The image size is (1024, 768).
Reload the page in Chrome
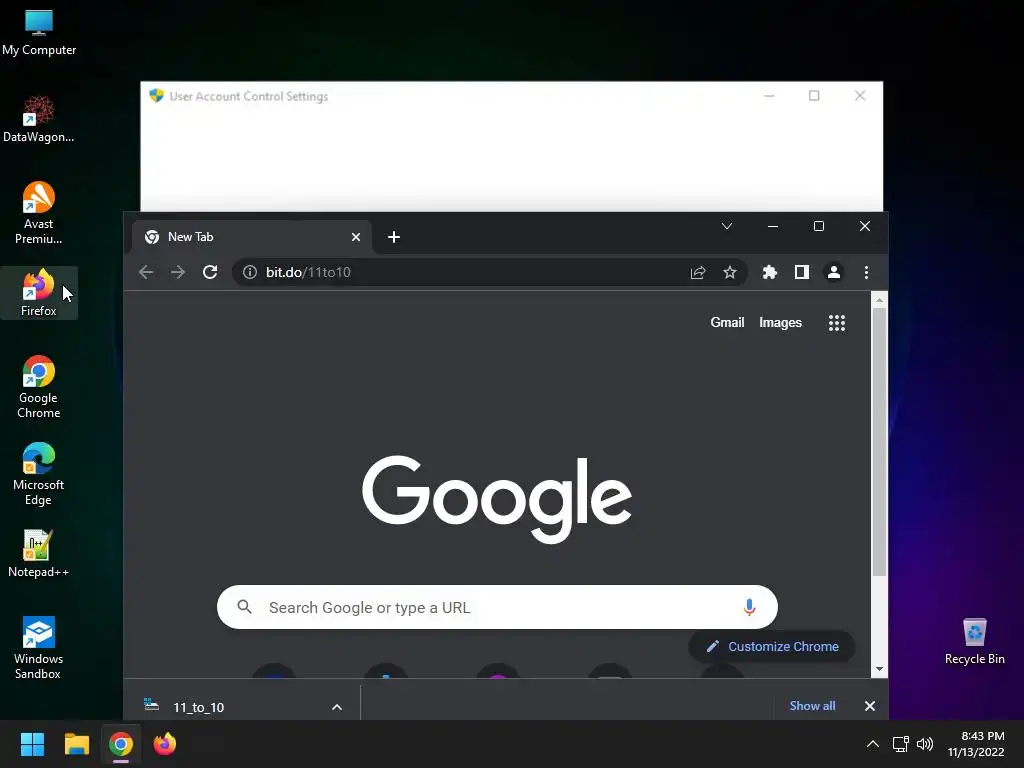tap(210, 272)
